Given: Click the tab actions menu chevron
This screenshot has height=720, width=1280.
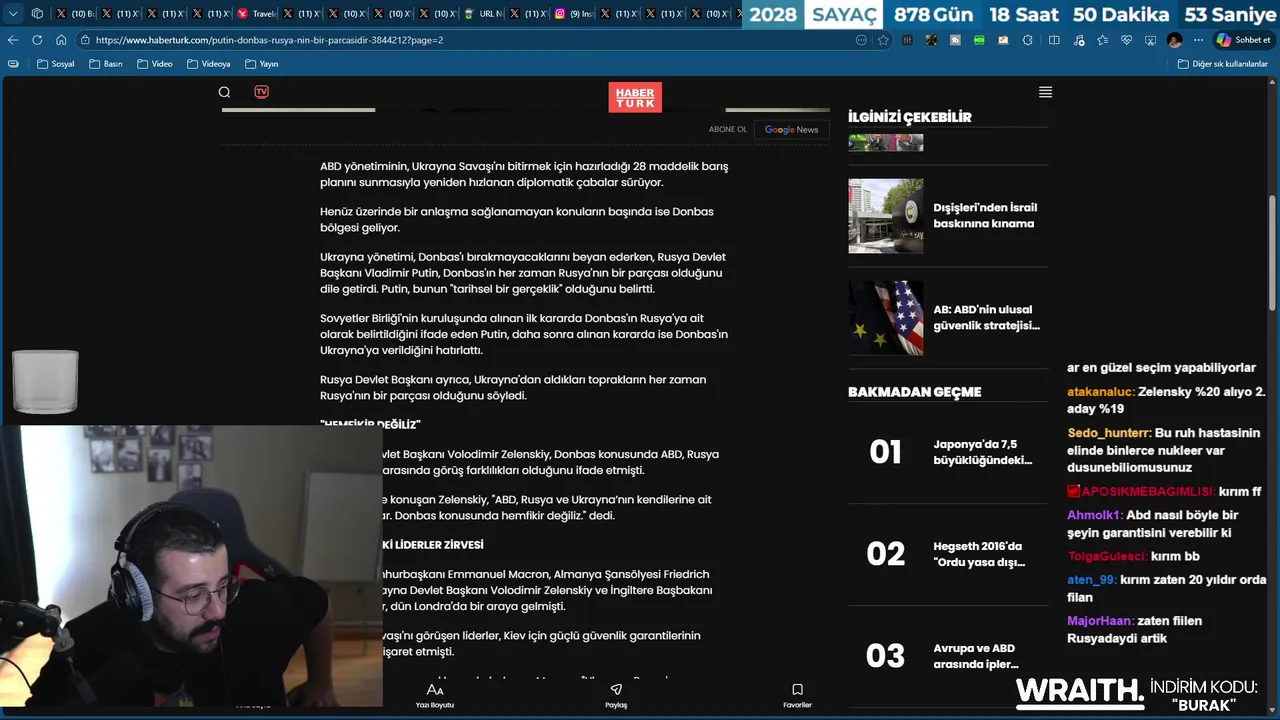Looking at the screenshot, I should (13, 14).
